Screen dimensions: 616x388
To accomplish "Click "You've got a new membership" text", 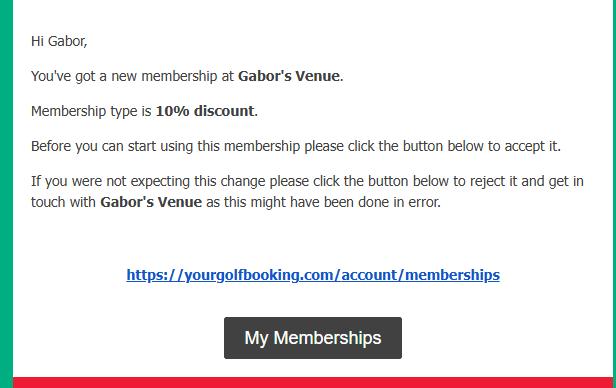I will click(x=124, y=76).
